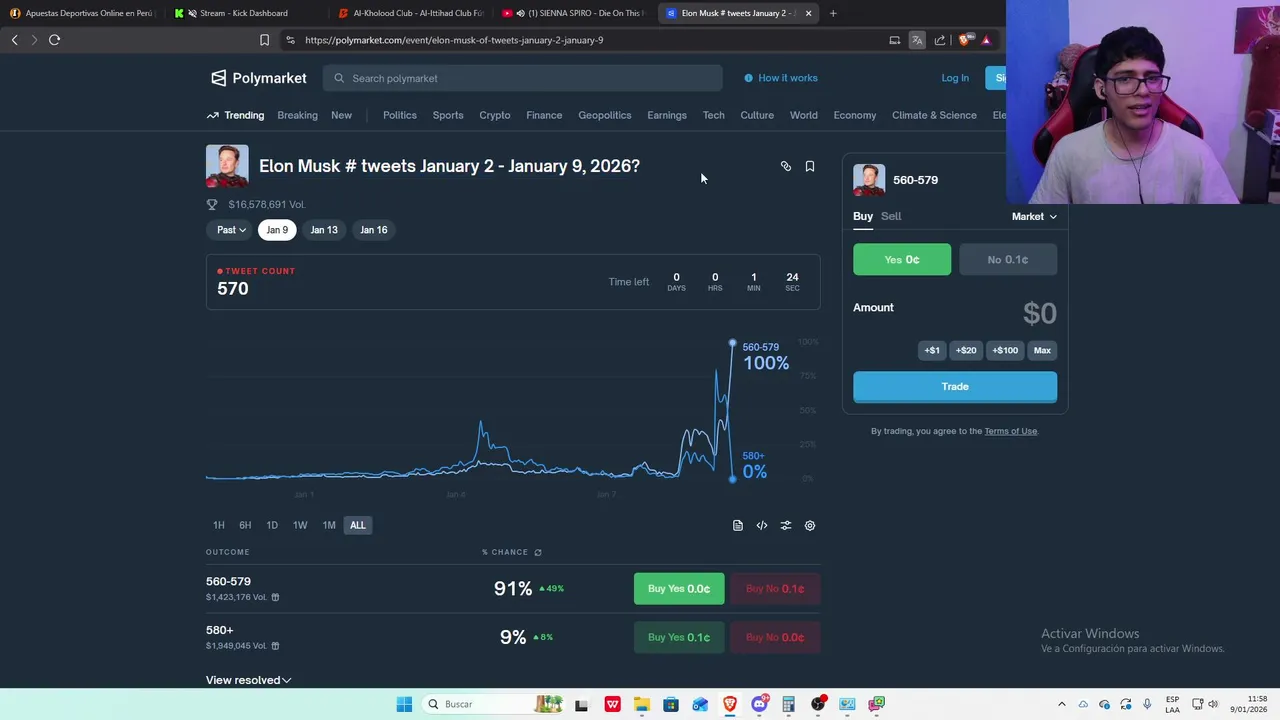The height and width of the screenshot is (720, 1280).
Task: Expand View resolved outcomes
Action: [x=248, y=680]
